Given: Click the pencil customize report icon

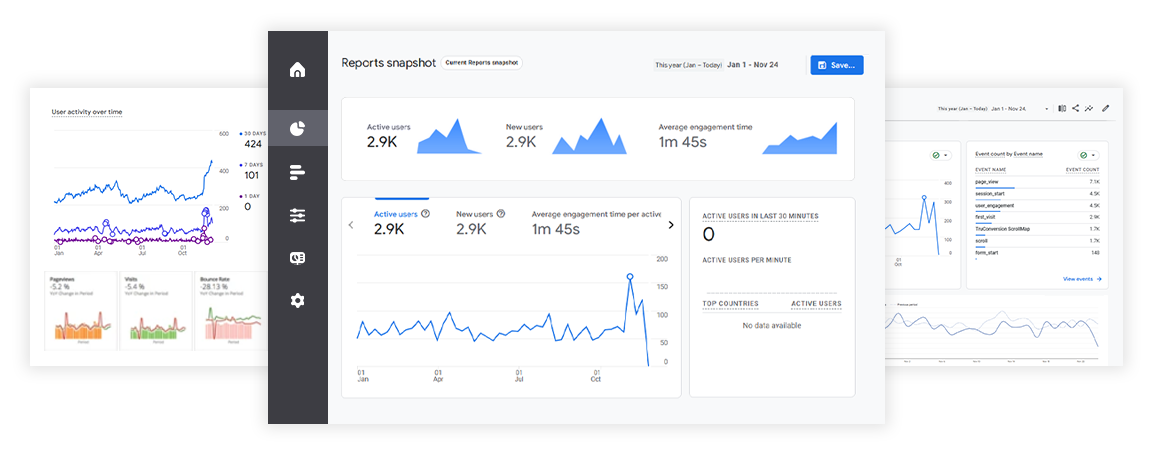Looking at the screenshot, I should click(1105, 108).
